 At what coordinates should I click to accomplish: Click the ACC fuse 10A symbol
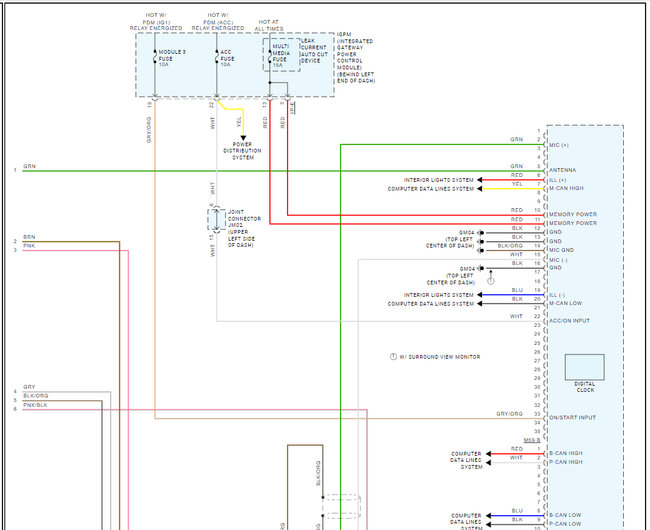216,60
